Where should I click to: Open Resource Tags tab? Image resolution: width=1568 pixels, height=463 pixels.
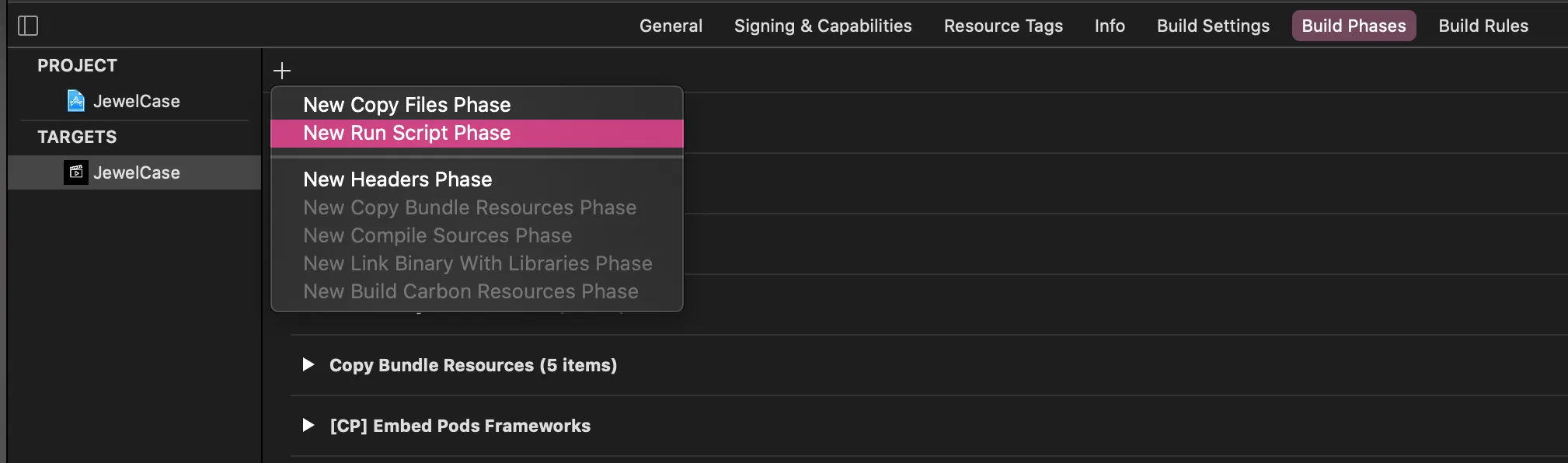[x=1003, y=26]
